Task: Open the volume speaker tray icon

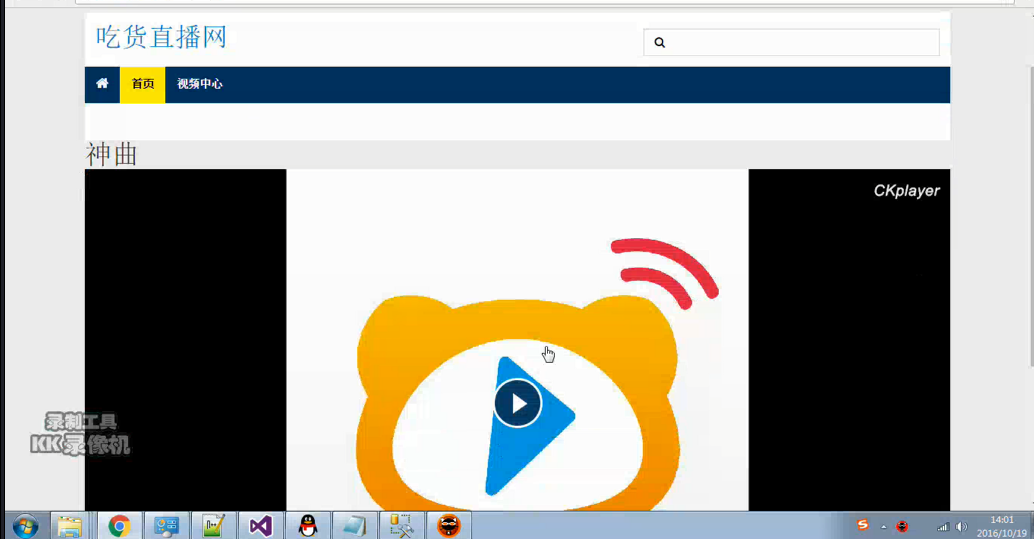Action: 961,526
